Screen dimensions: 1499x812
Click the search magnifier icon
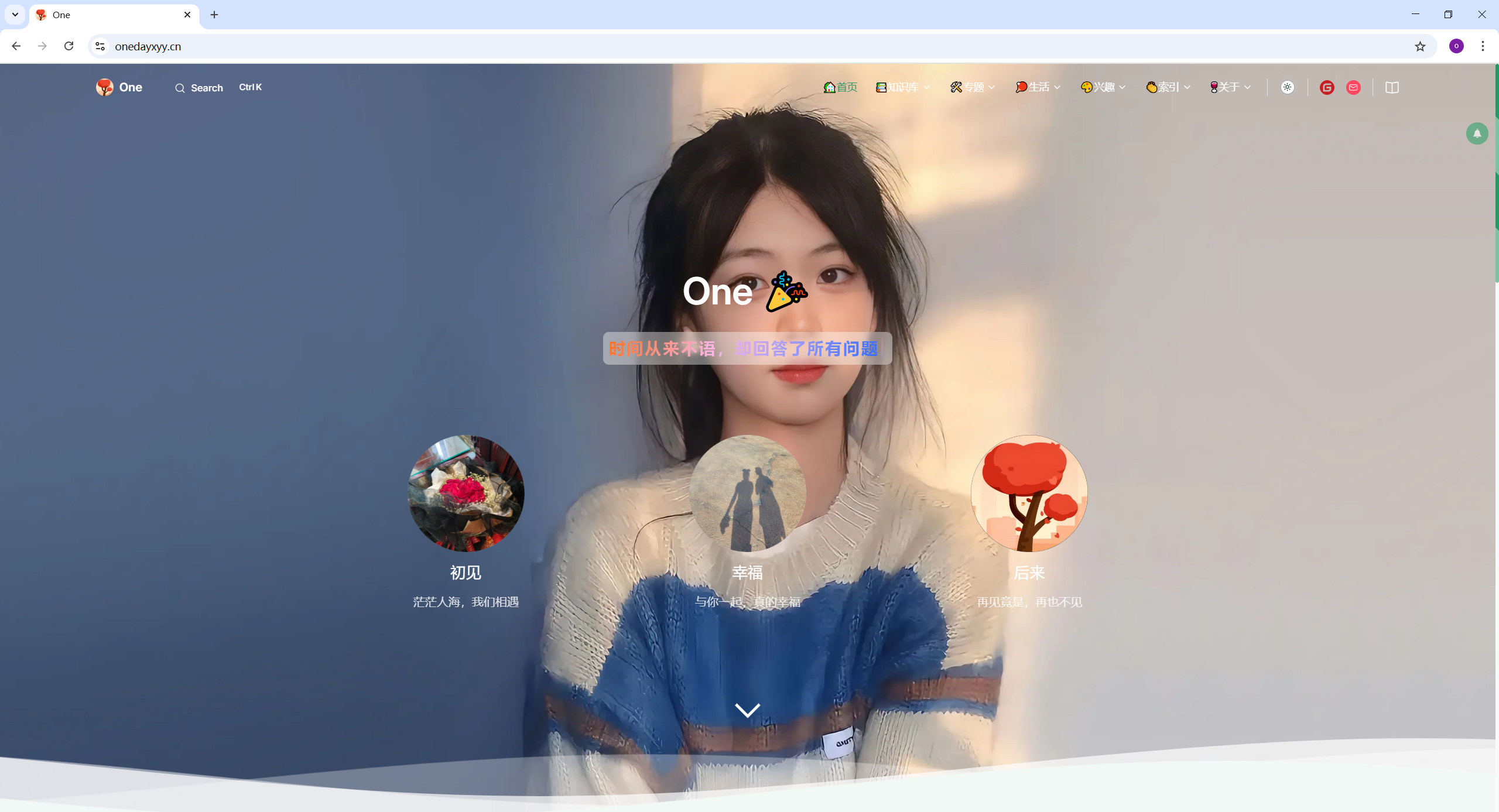[180, 88]
